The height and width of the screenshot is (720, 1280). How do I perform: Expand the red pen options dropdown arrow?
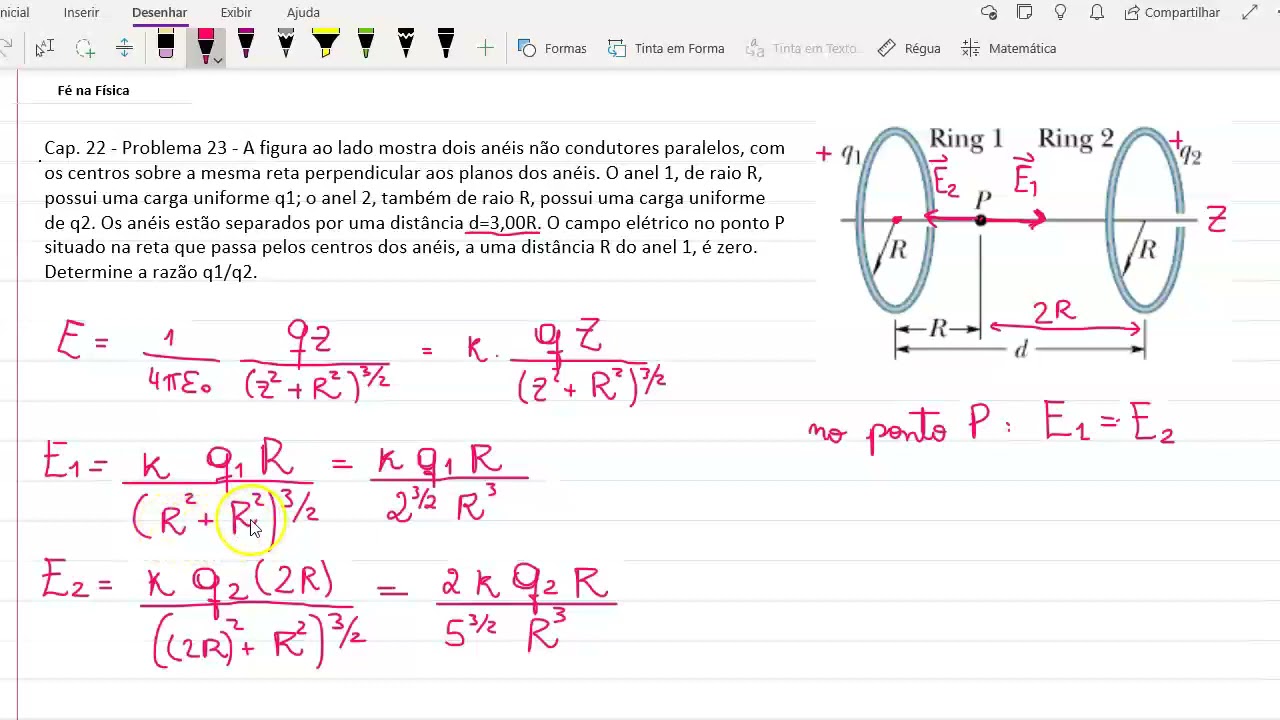218,61
